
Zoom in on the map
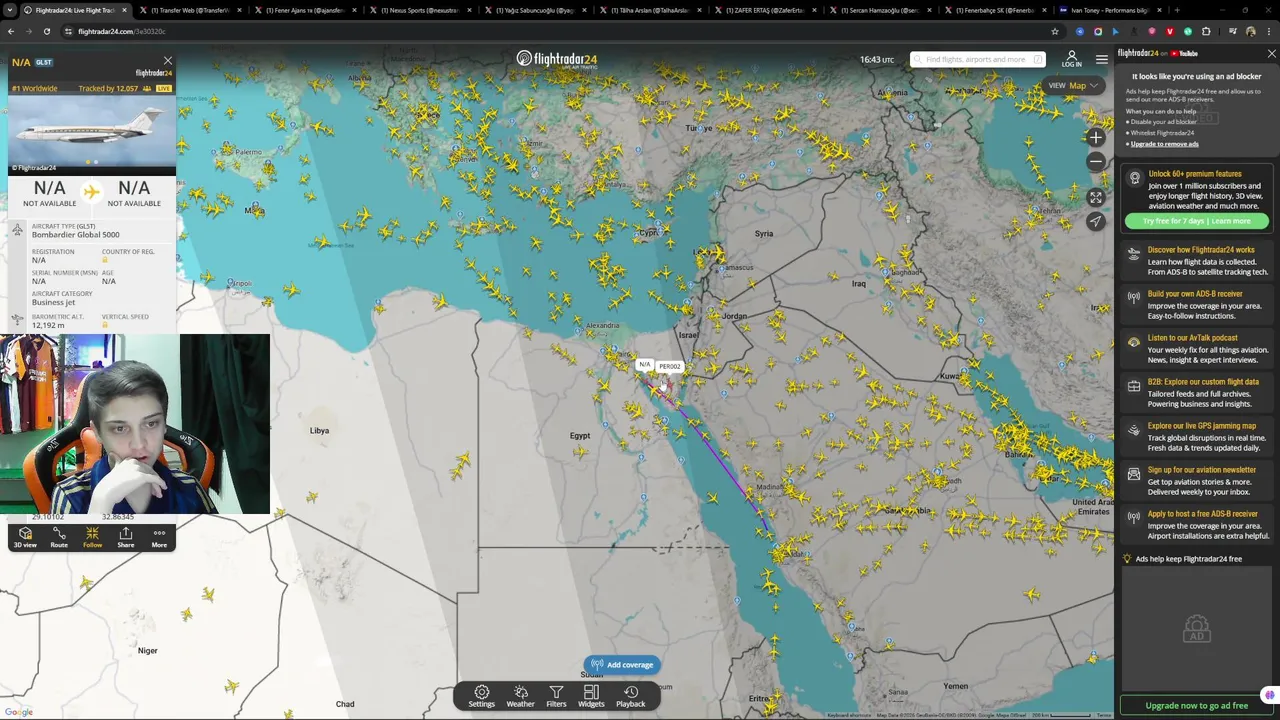[1096, 137]
